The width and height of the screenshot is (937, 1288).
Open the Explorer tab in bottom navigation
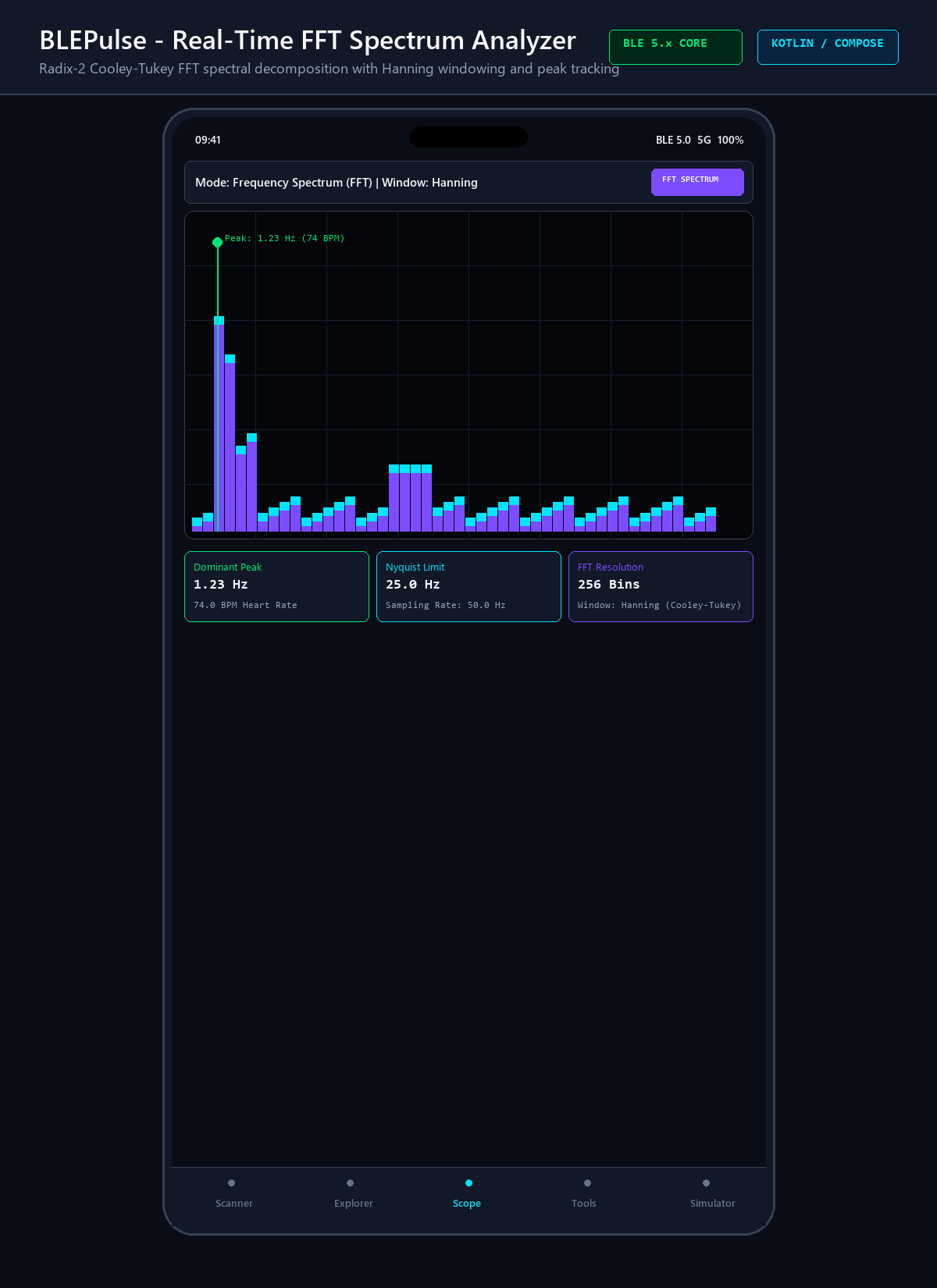[x=353, y=1194]
